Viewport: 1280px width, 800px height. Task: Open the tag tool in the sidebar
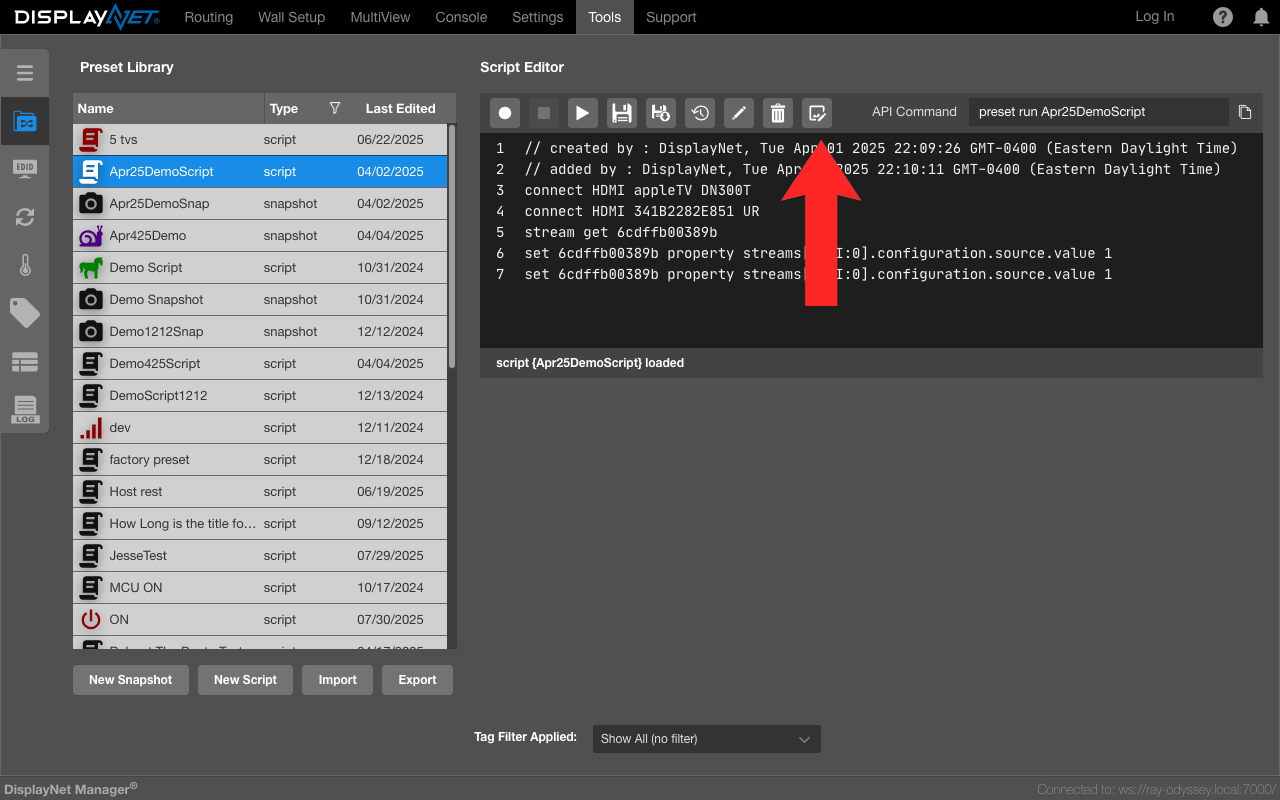[x=25, y=313]
